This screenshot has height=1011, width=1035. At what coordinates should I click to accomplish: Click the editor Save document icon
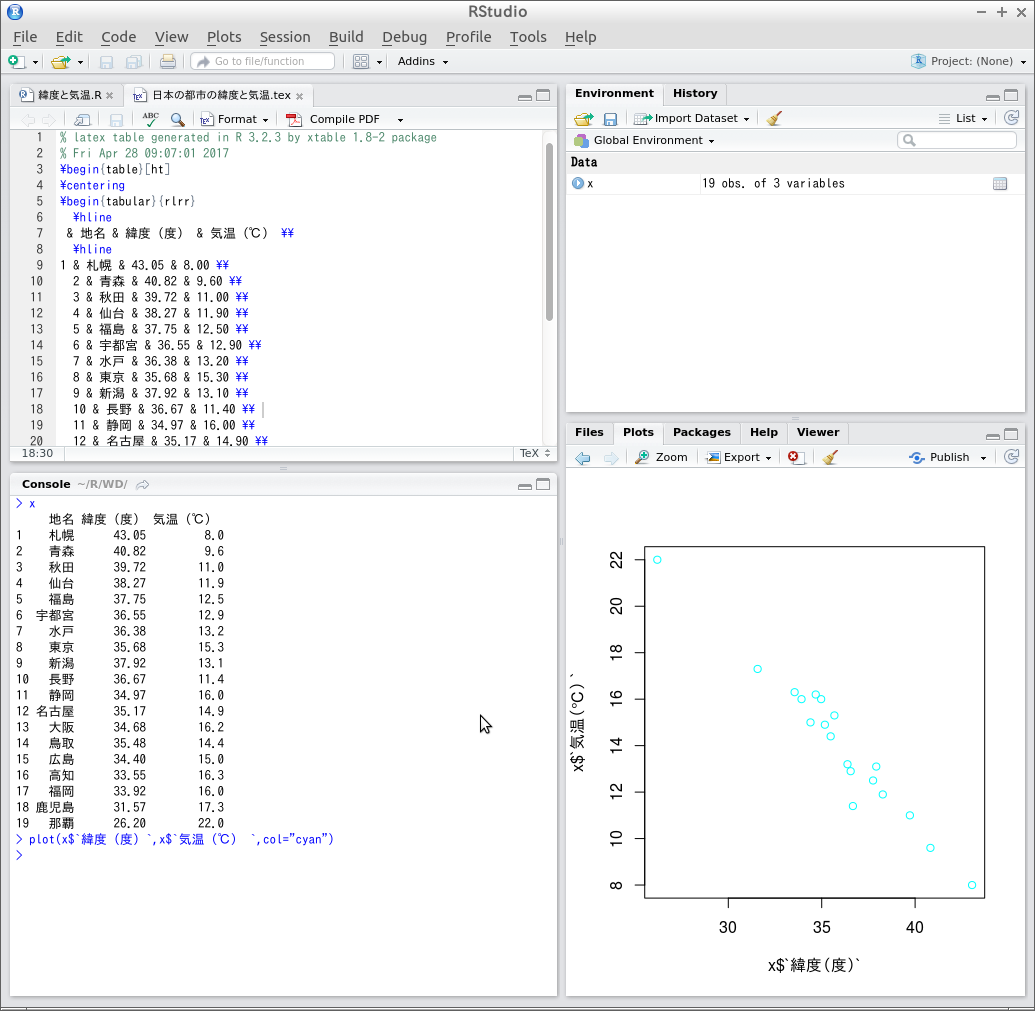(x=116, y=119)
